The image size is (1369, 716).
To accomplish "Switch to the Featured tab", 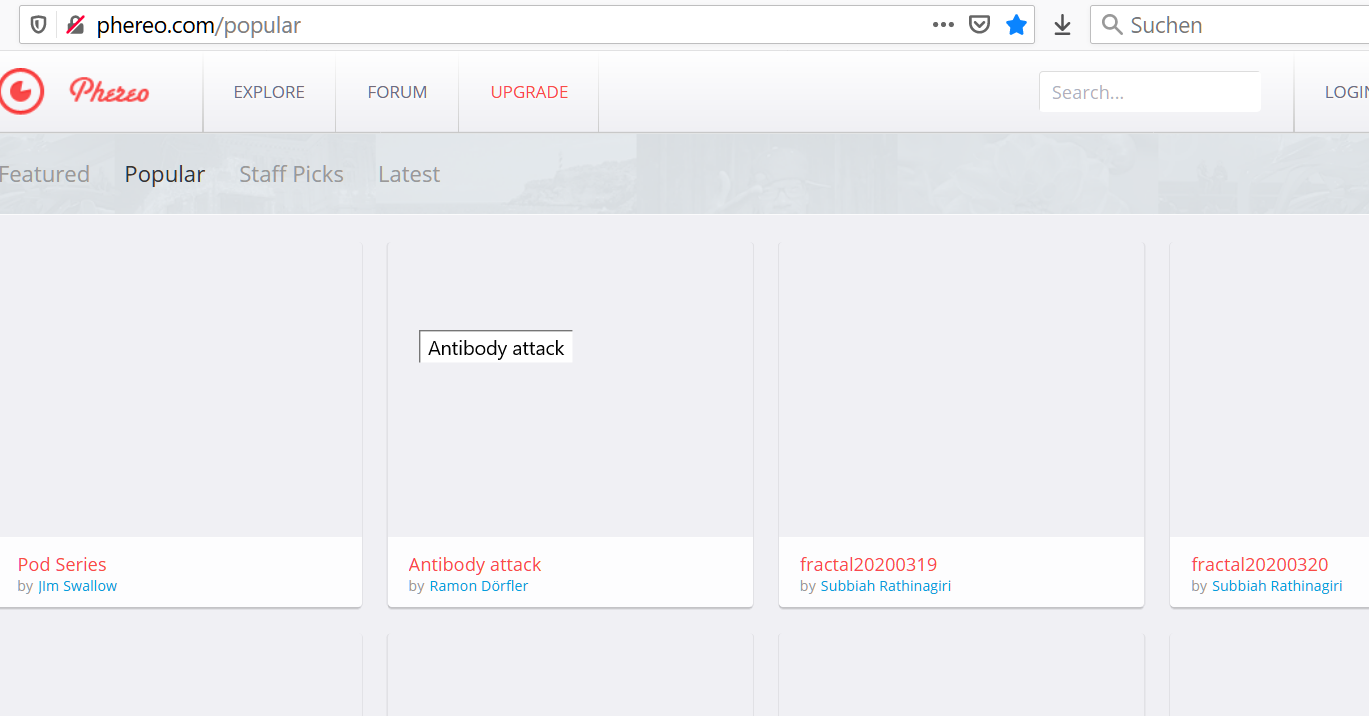I will point(44,174).
